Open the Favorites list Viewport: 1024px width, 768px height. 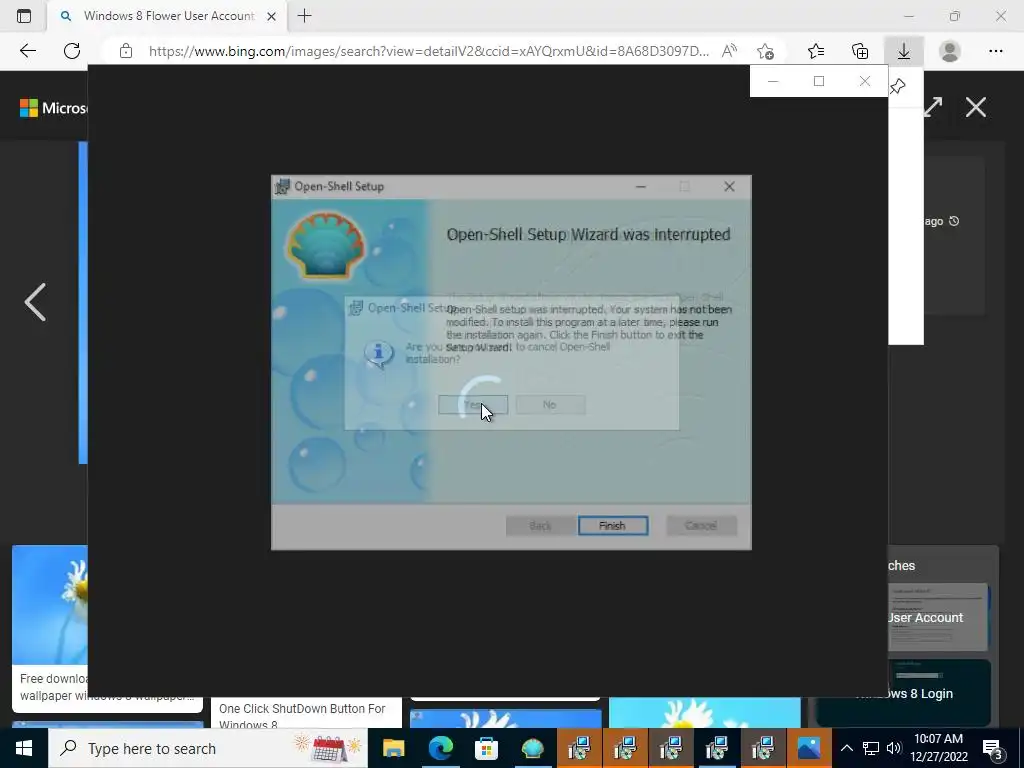816,51
